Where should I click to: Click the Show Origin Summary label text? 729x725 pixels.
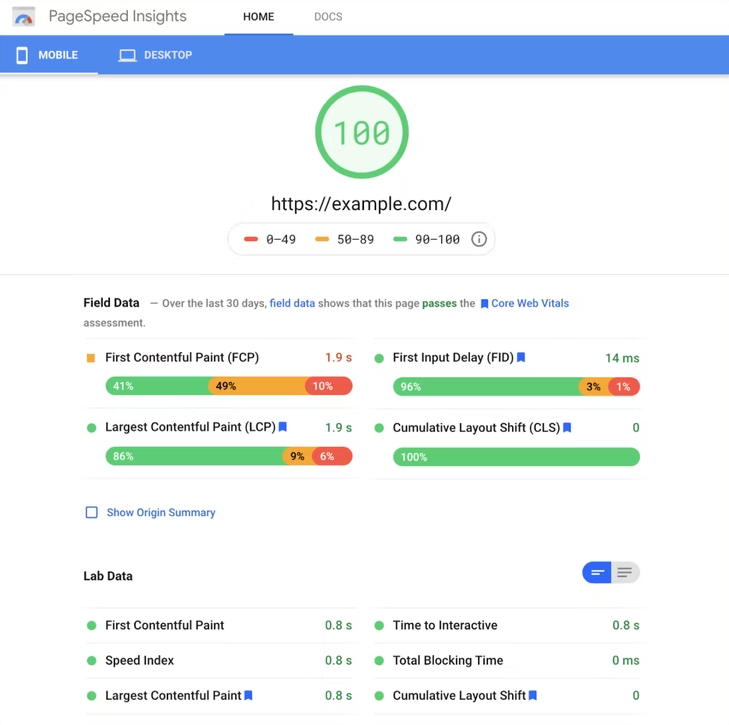pos(161,512)
